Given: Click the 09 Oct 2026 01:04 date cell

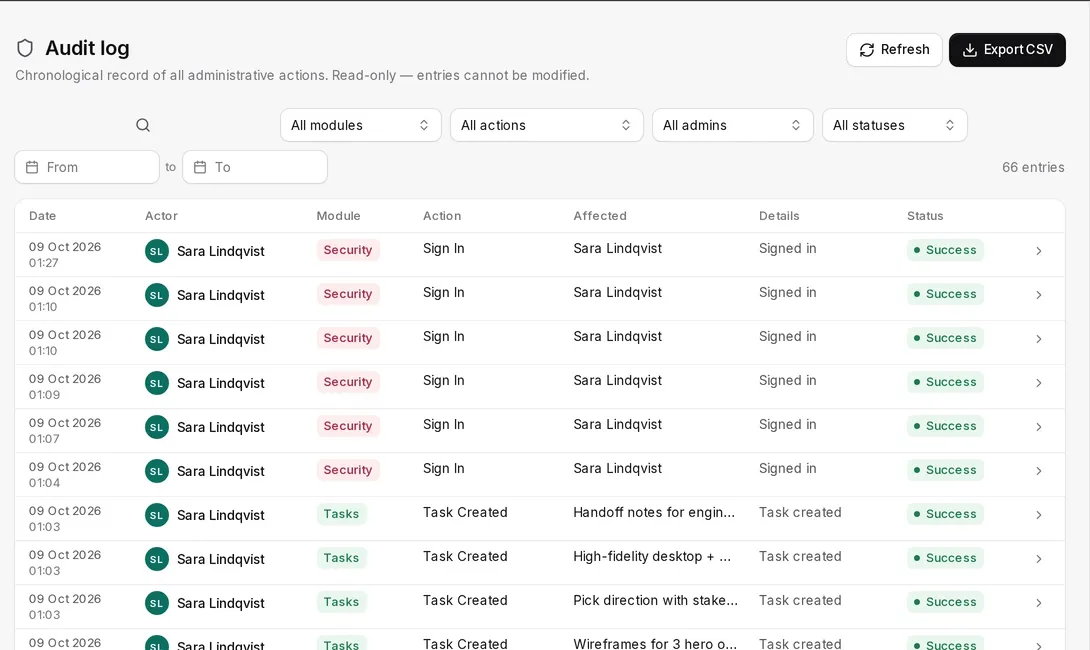Looking at the screenshot, I should click(x=65, y=475).
